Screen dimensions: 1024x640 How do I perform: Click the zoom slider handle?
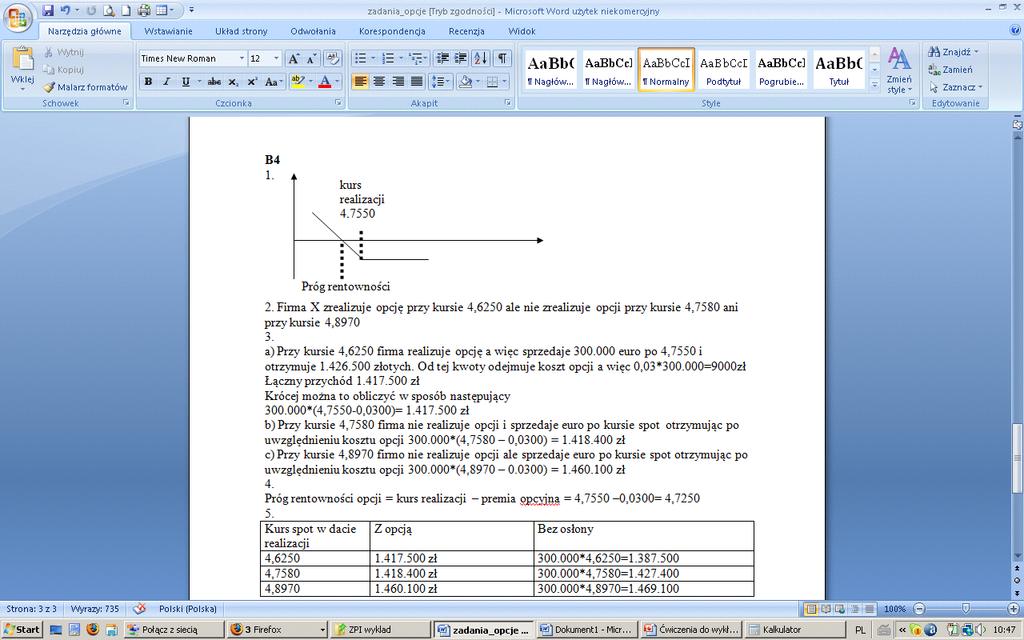pos(966,609)
